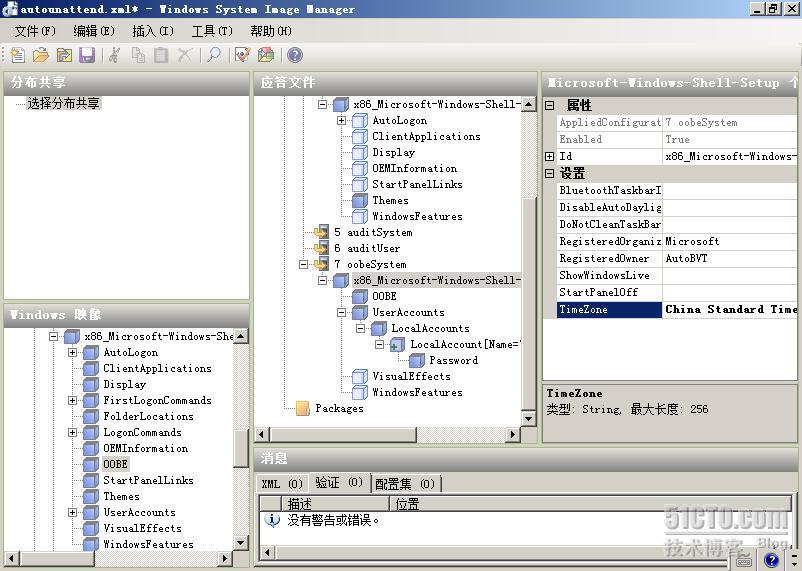Image resolution: width=802 pixels, height=571 pixels.
Task: Collapse the 属性 section in properties pane
Action: tap(550, 105)
